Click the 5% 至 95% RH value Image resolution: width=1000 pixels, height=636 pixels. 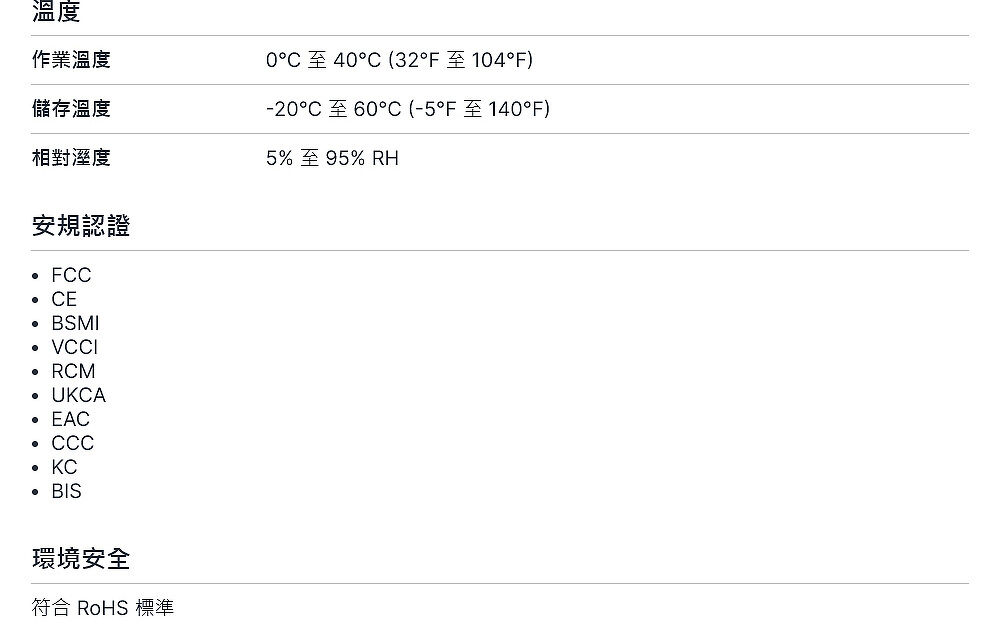(x=332, y=158)
